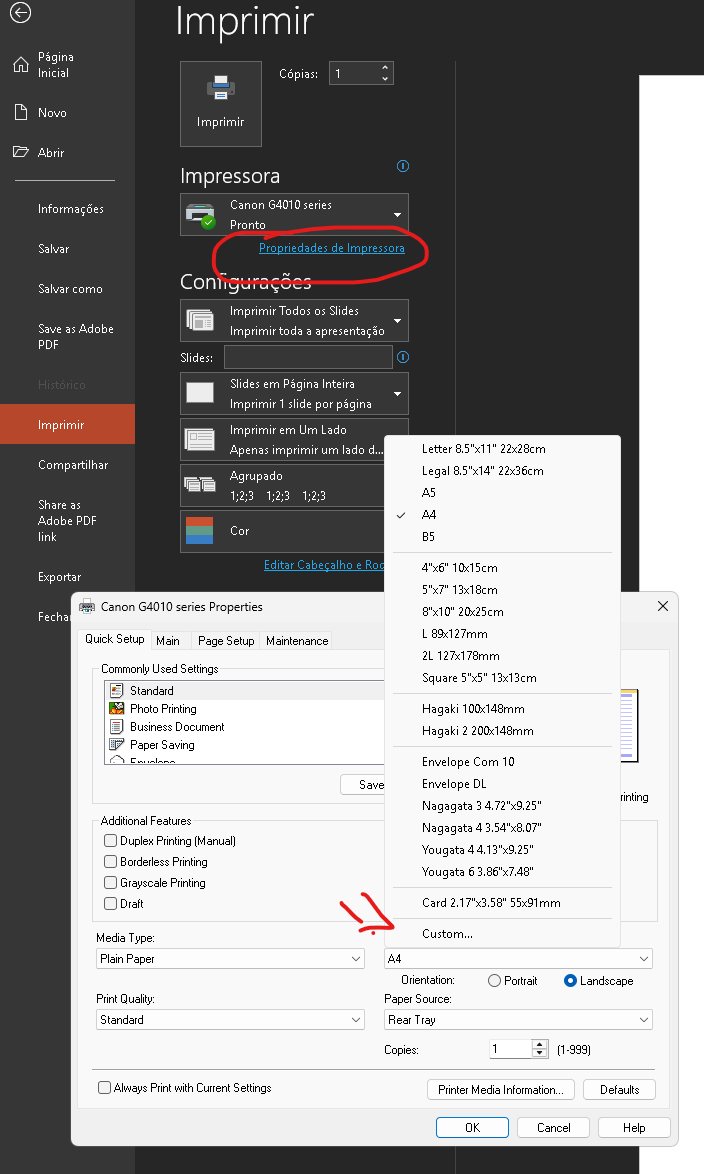
Task: Click the Imprimir Todos os Slides icon
Action: pos(200,320)
